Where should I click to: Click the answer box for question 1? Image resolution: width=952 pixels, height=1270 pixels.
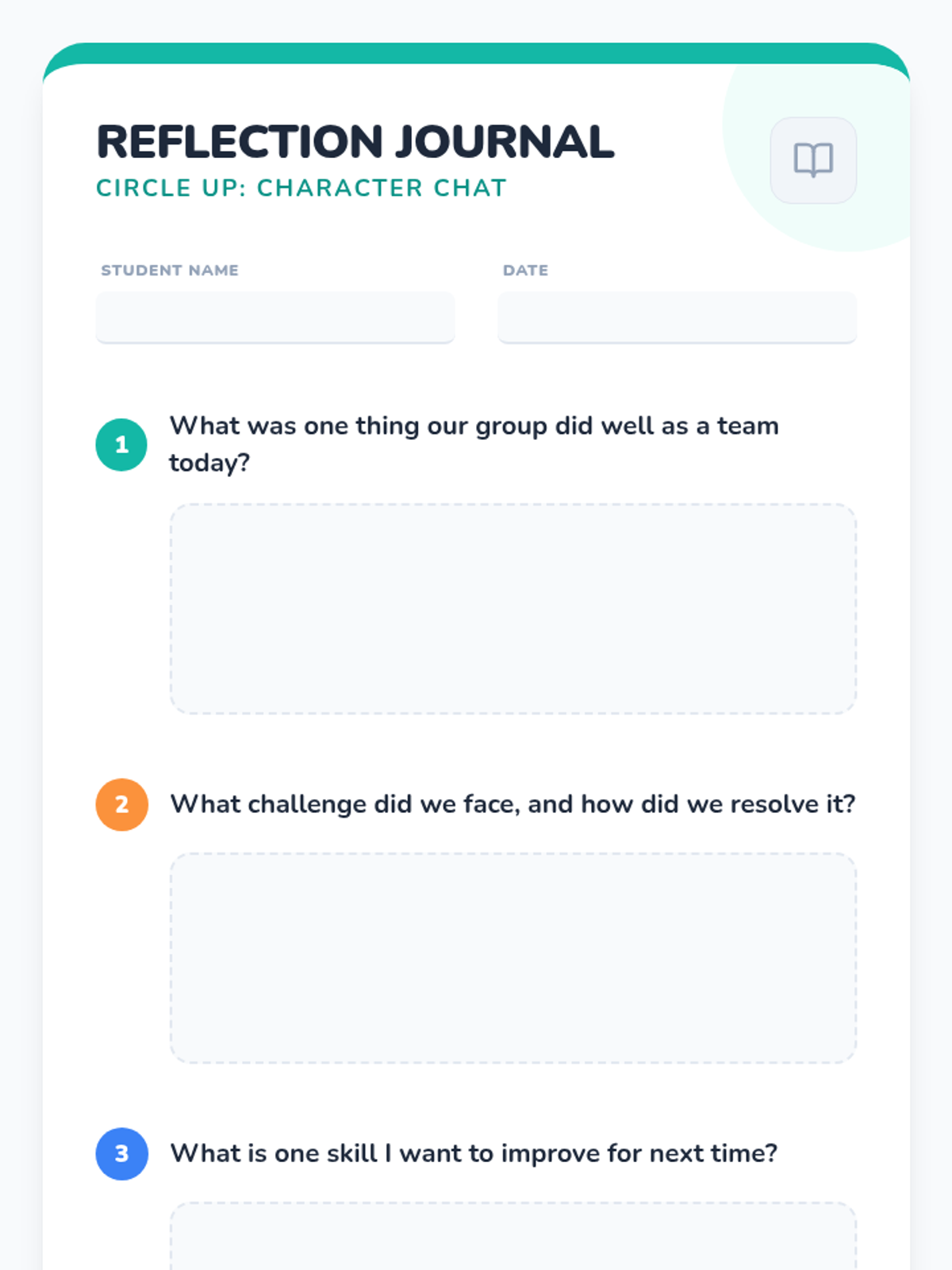point(512,609)
